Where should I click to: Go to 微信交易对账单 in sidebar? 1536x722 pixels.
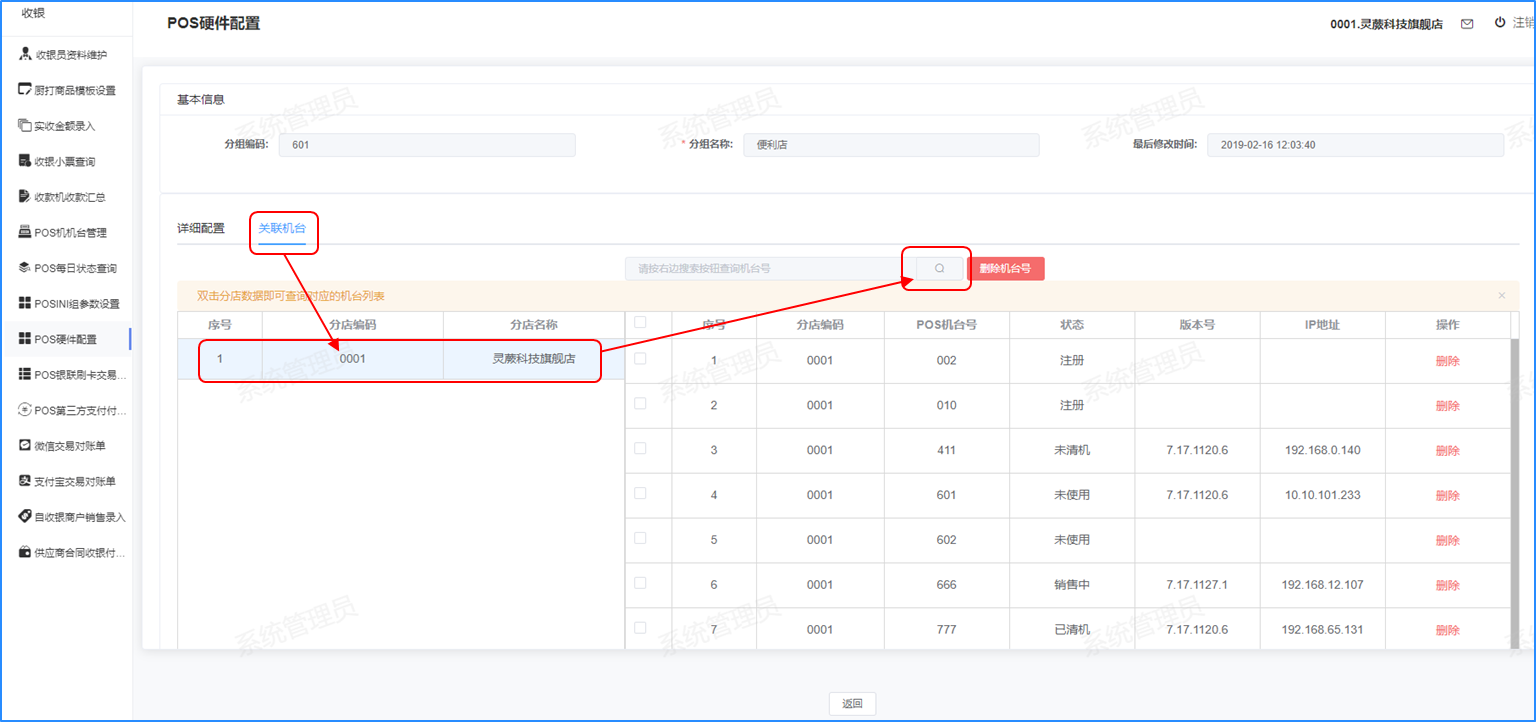(x=72, y=445)
